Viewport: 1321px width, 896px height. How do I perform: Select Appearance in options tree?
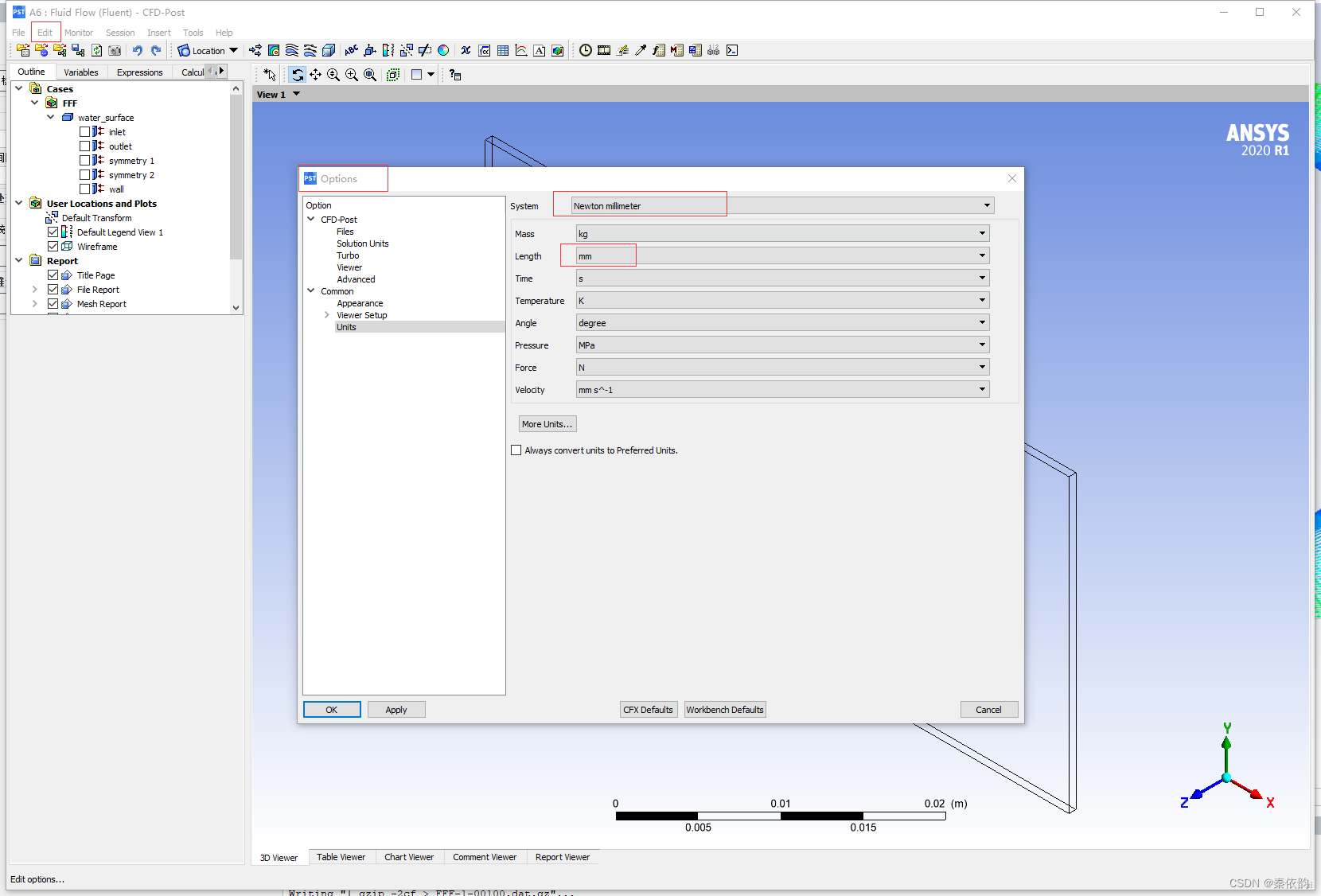pos(360,303)
